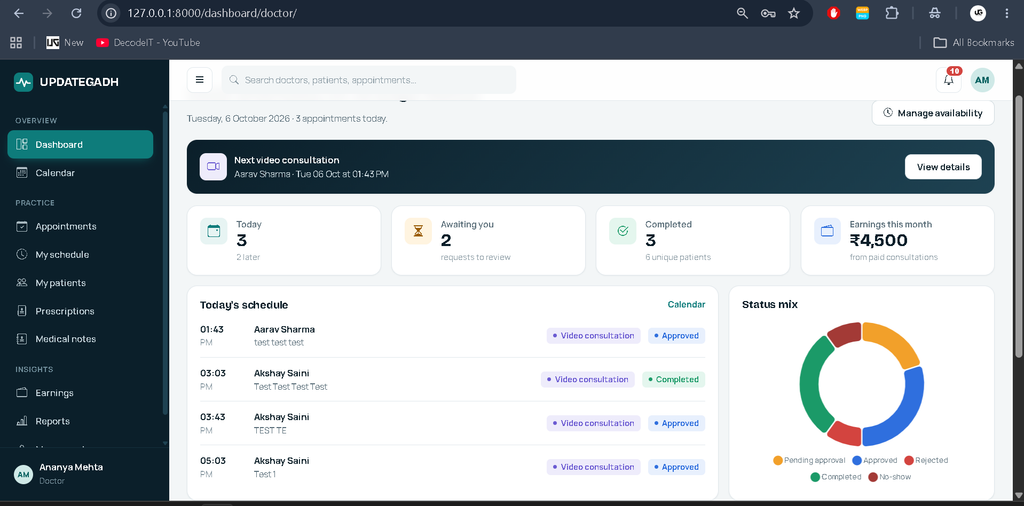Open the Chrome three-dot menu

pyautogui.click(x=1005, y=13)
